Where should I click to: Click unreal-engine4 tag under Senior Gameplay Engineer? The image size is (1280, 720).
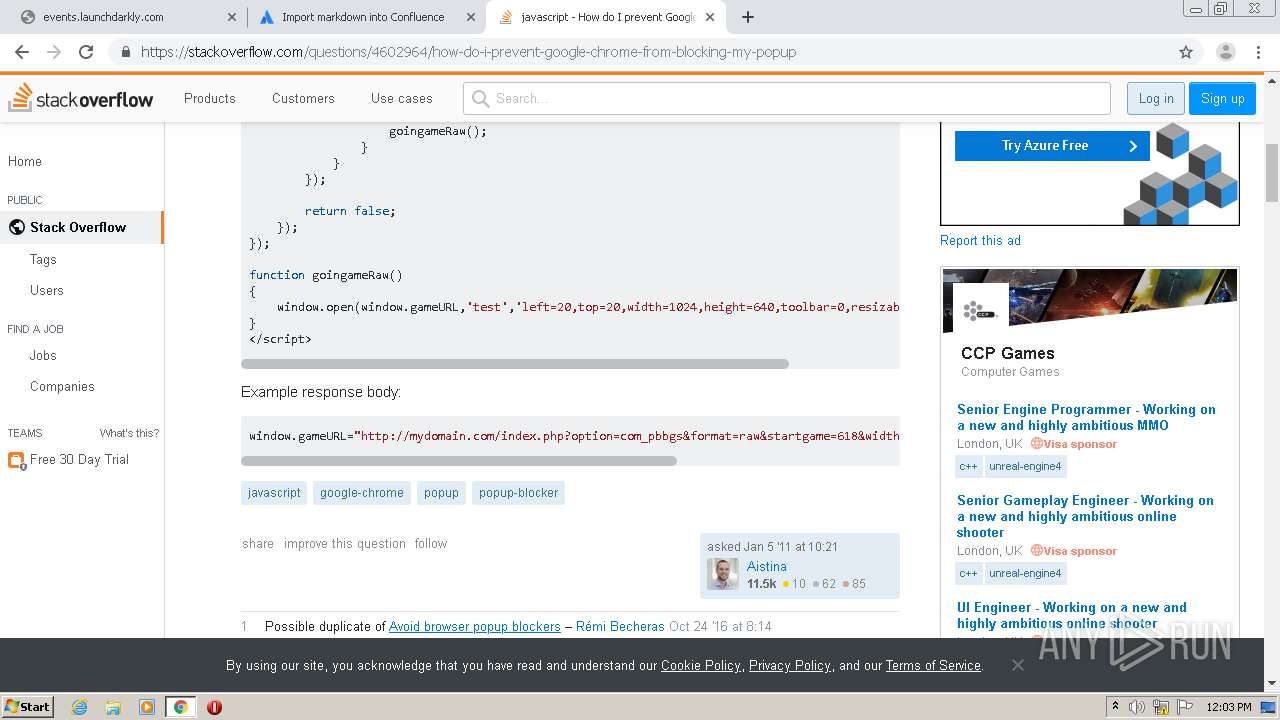pyautogui.click(x=1025, y=573)
